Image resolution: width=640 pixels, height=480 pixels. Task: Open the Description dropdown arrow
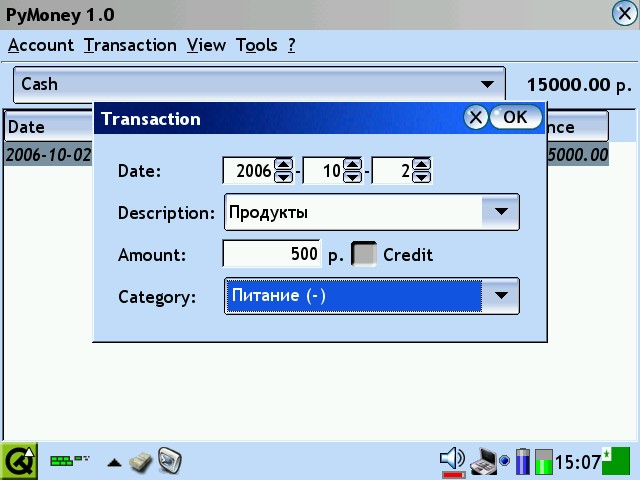(x=501, y=212)
